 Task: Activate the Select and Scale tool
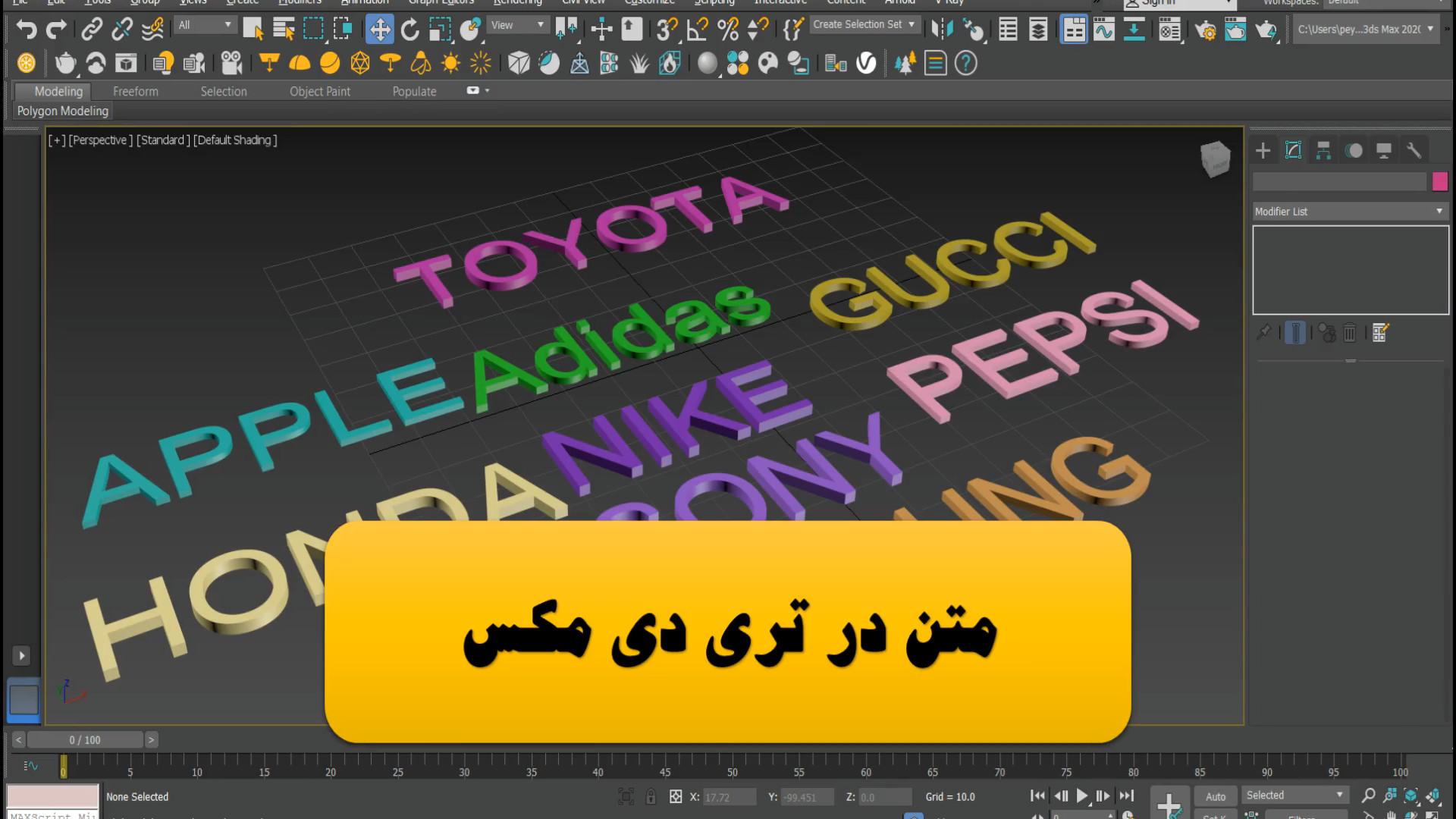(x=440, y=30)
